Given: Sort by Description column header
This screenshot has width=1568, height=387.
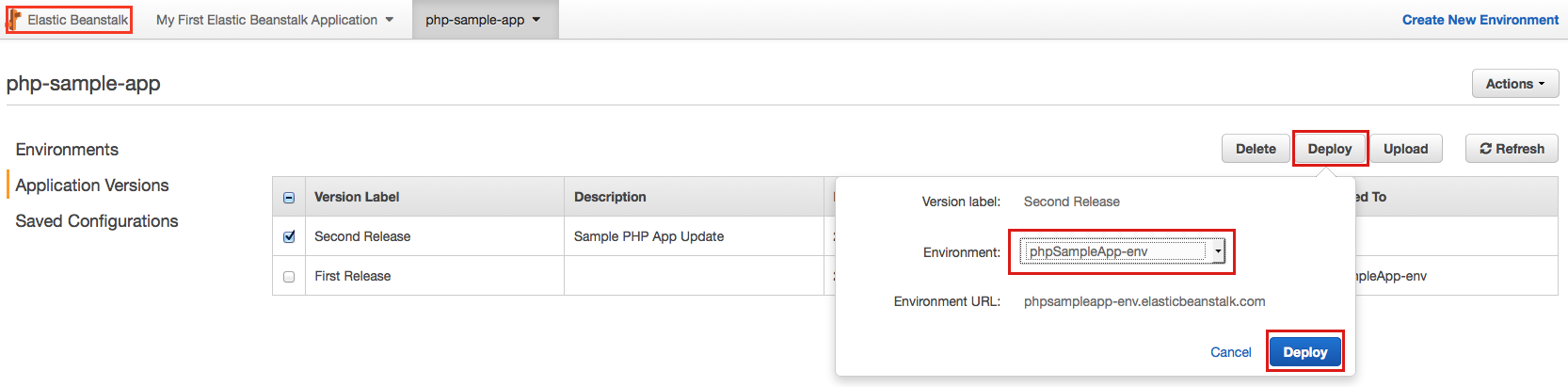Looking at the screenshot, I should click(x=610, y=197).
